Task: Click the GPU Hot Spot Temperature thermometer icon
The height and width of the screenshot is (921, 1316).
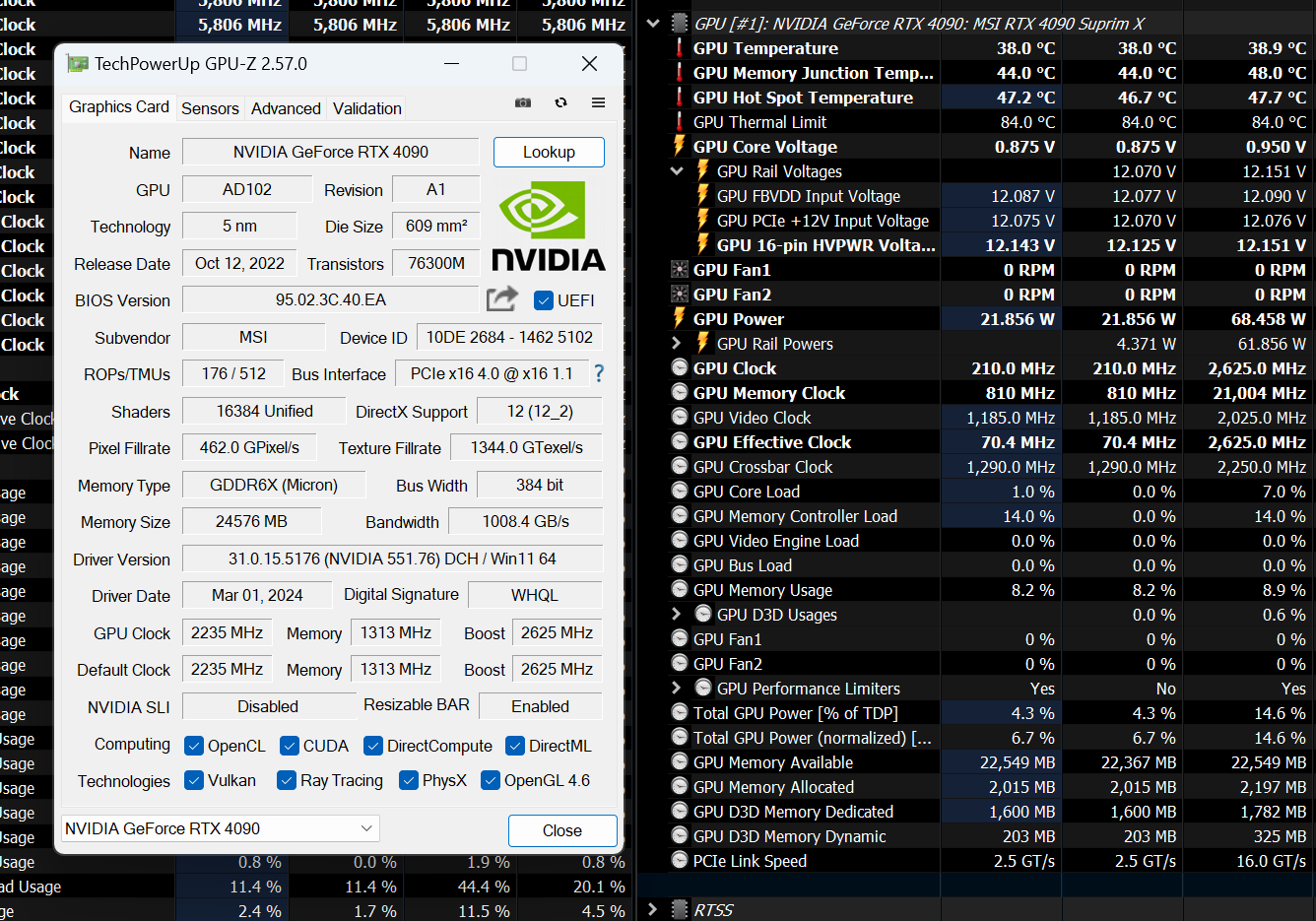Action: pyautogui.click(x=679, y=98)
